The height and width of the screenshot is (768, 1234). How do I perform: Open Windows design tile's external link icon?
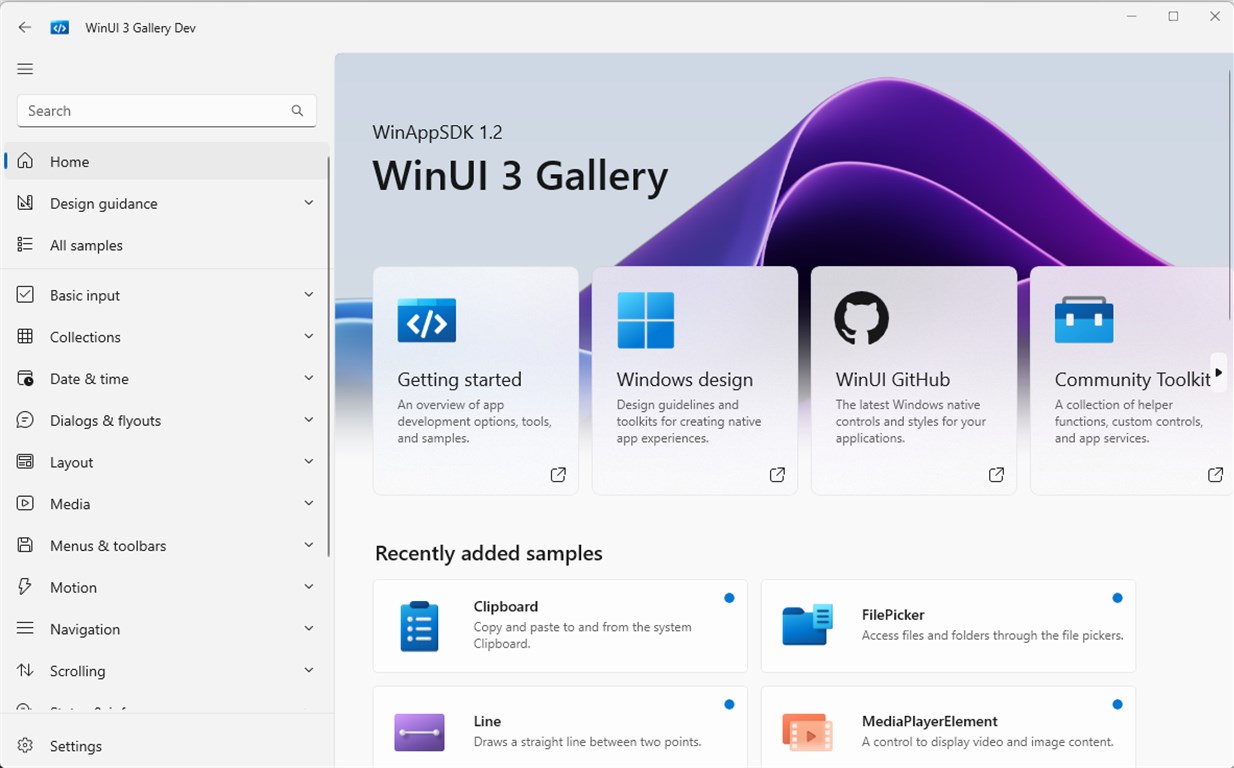[x=777, y=475]
